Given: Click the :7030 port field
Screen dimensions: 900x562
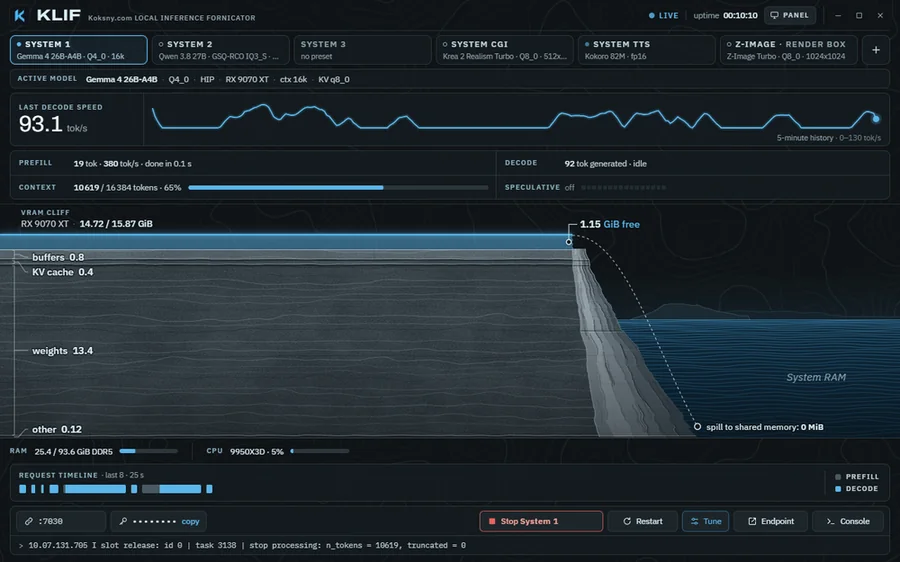Looking at the screenshot, I should 61,521.
